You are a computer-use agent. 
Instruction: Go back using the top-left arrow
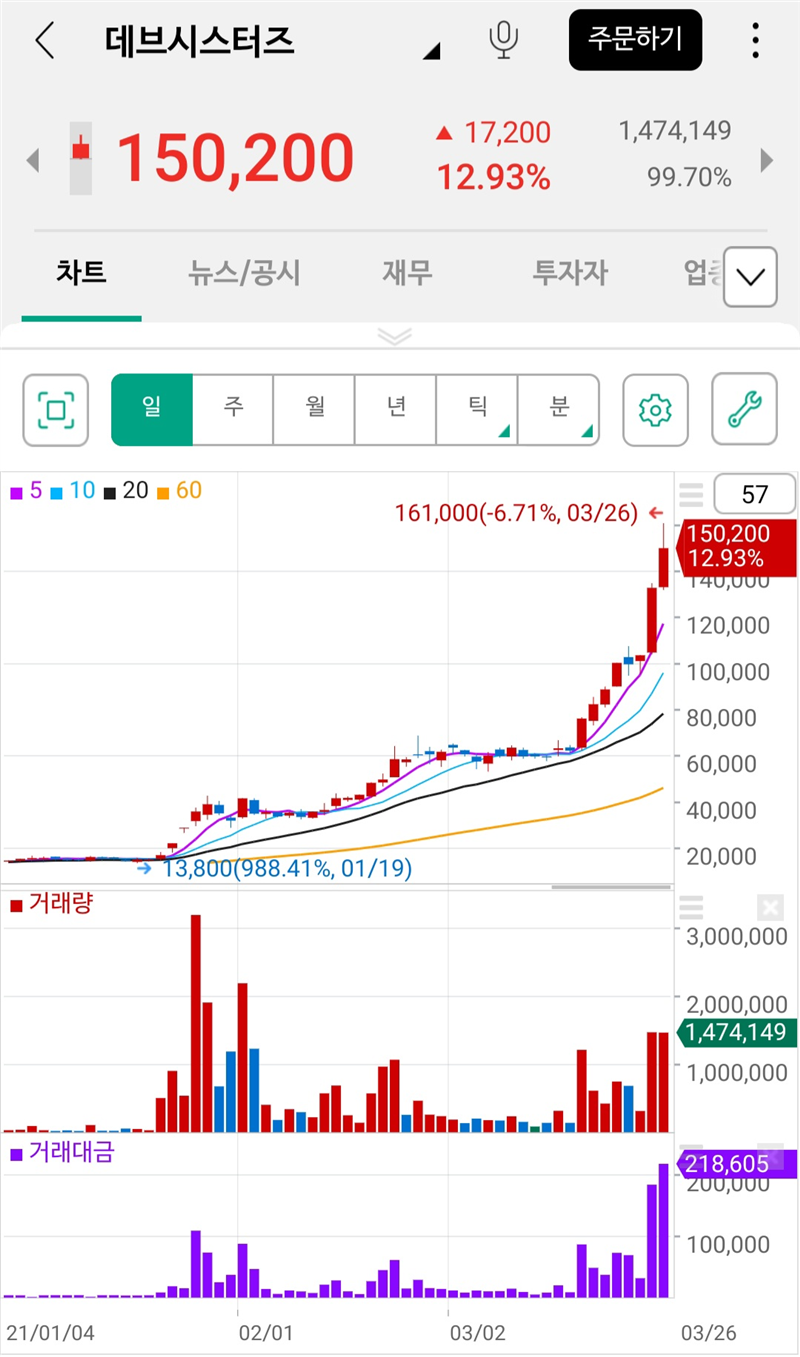(45, 41)
